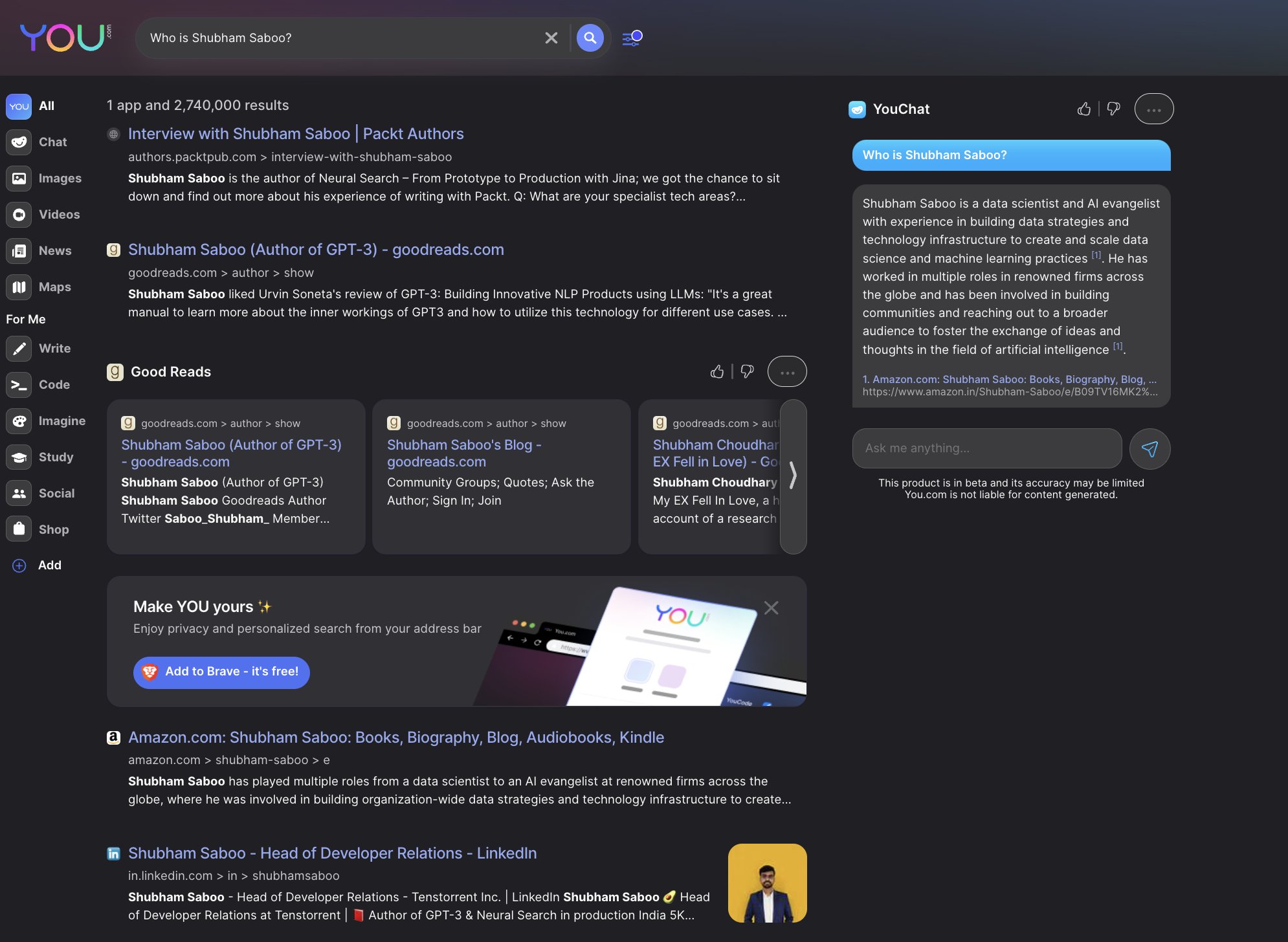Click into the main search box
Viewport: 1288px width, 942px height.
pos(343,38)
